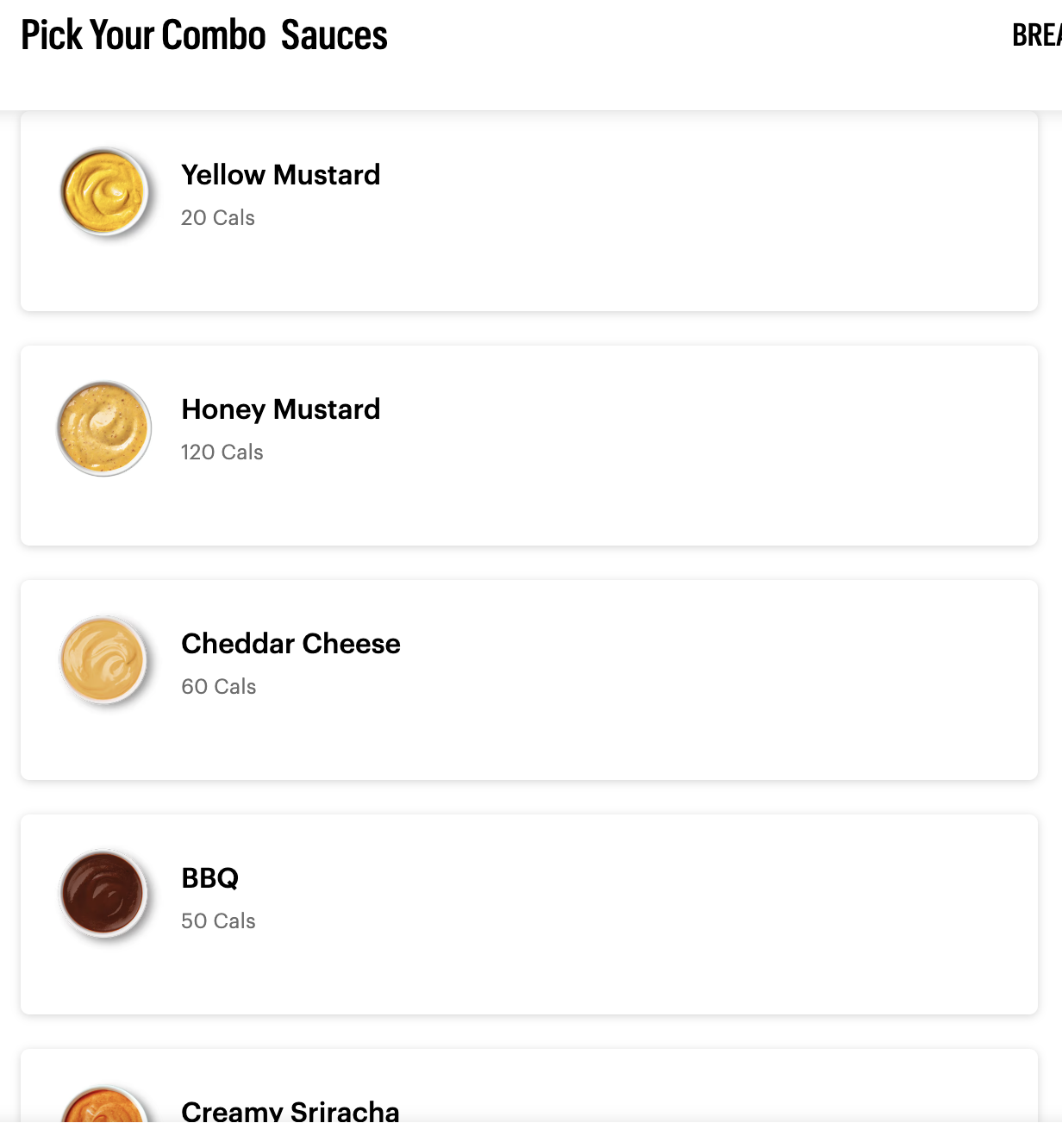Select the BBQ sauce cup image

[103, 895]
